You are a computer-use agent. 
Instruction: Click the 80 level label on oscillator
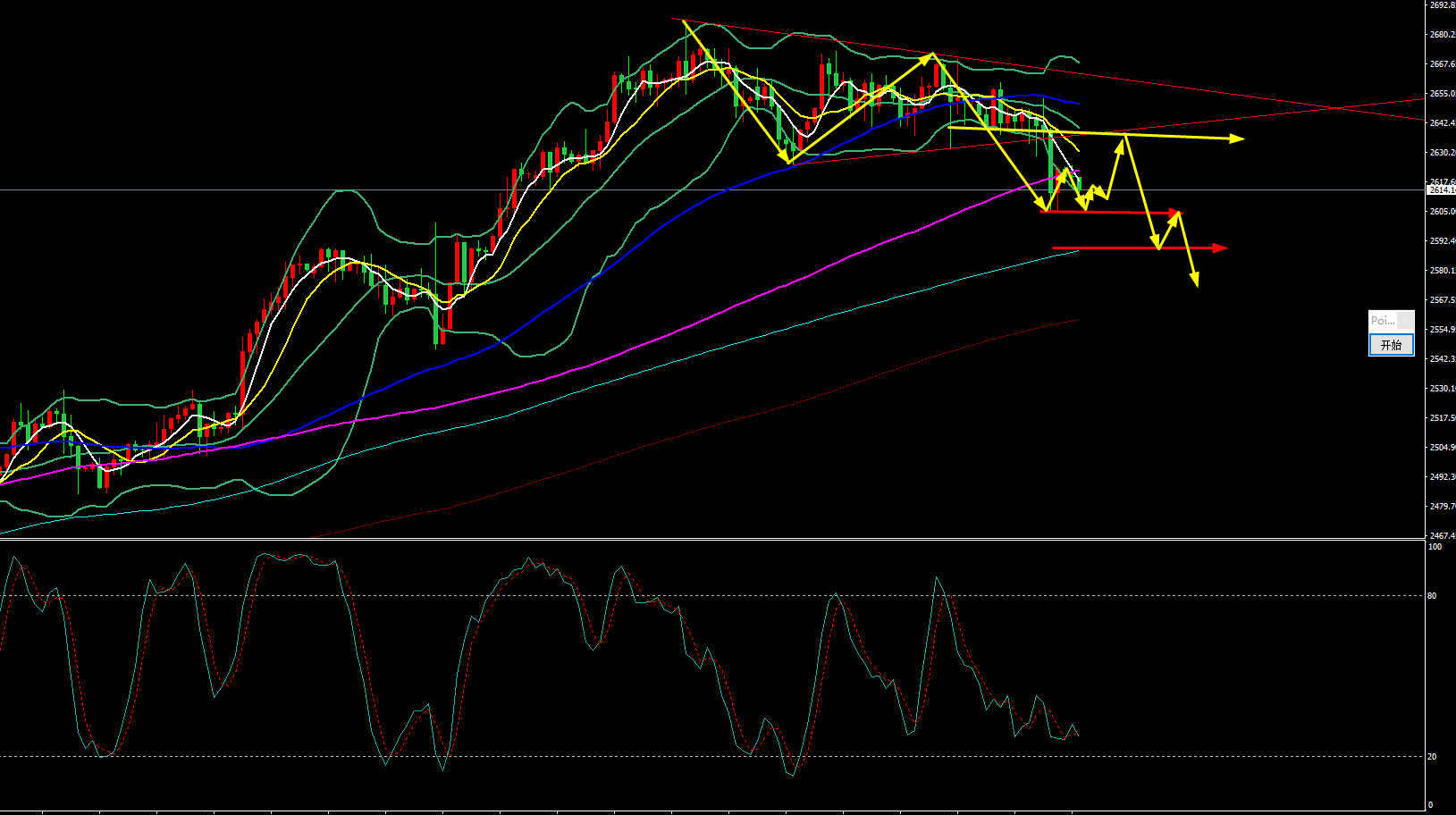[1432, 596]
